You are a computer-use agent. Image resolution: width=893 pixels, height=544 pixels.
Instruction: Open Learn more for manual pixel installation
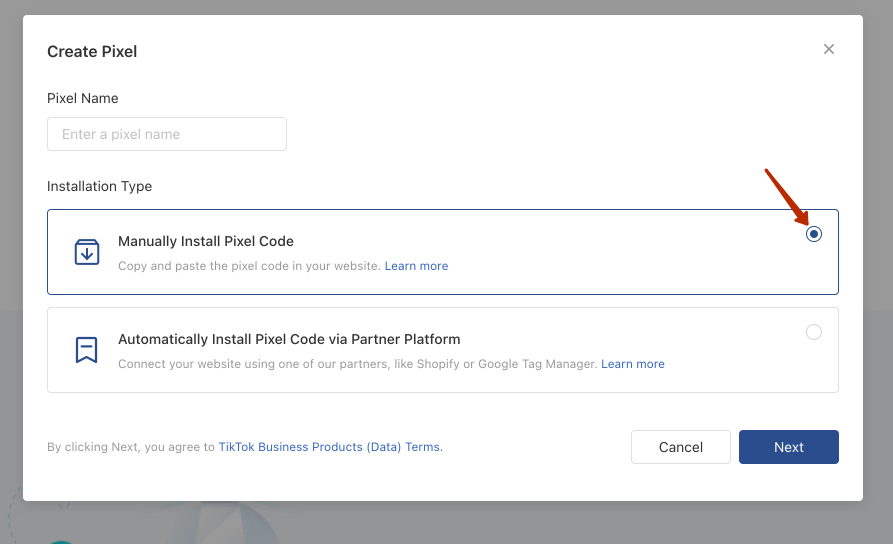pyautogui.click(x=416, y=266)
